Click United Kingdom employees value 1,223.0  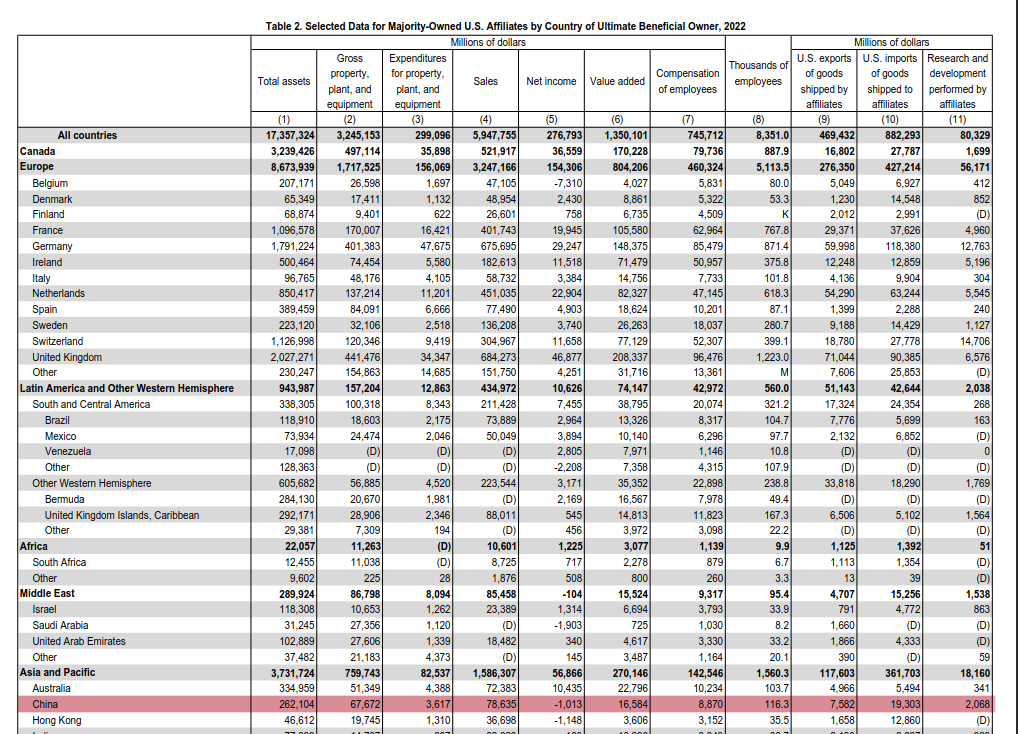[x=773, y=358]
